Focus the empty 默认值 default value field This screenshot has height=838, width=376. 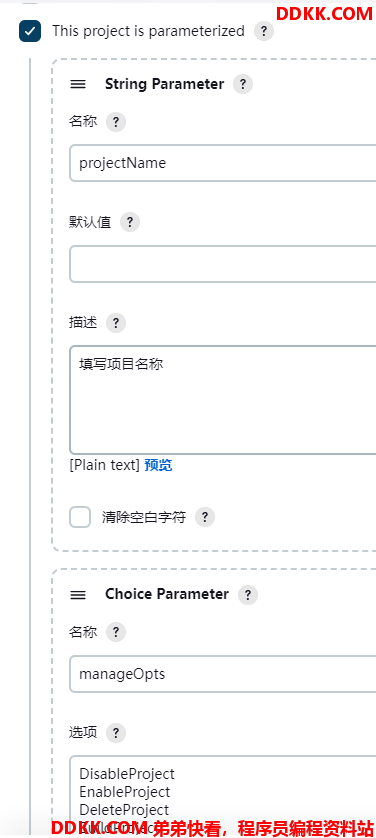(223, 264)
